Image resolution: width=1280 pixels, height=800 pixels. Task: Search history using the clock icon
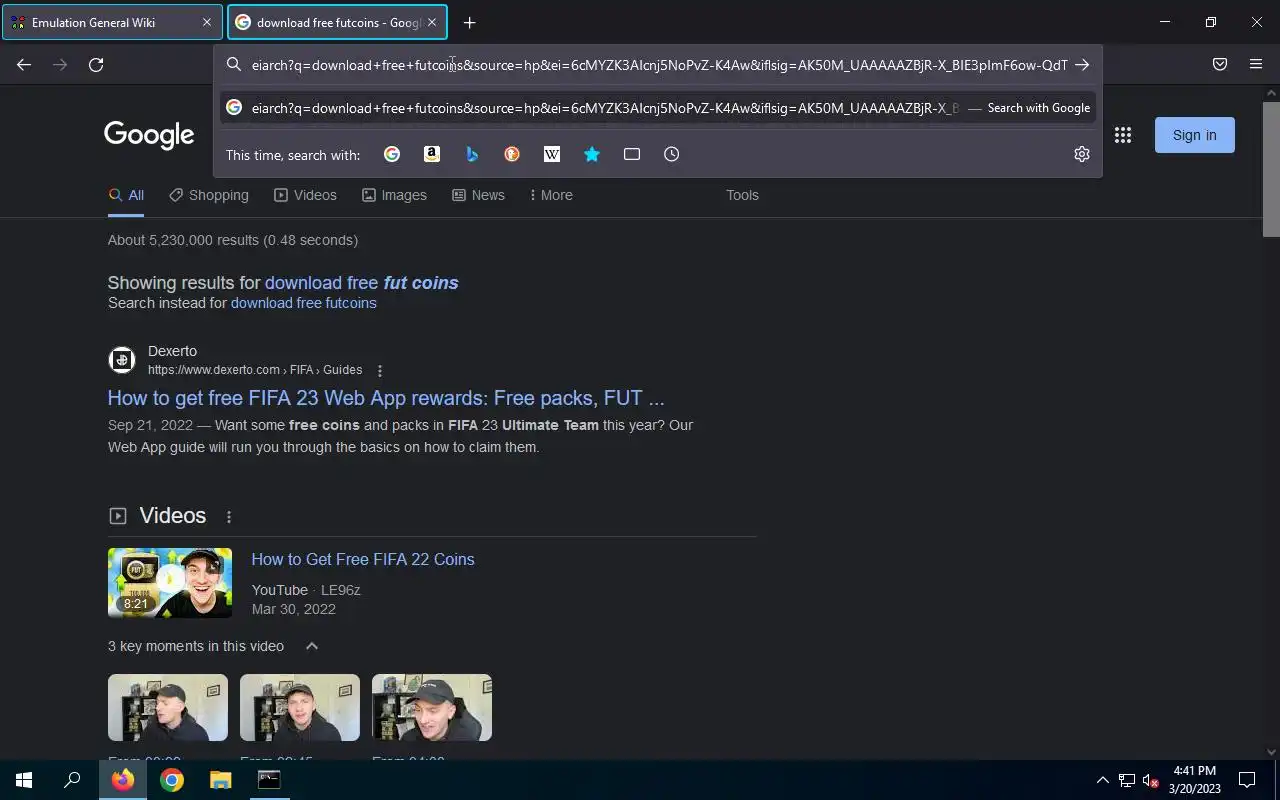[x=672, y=154]
